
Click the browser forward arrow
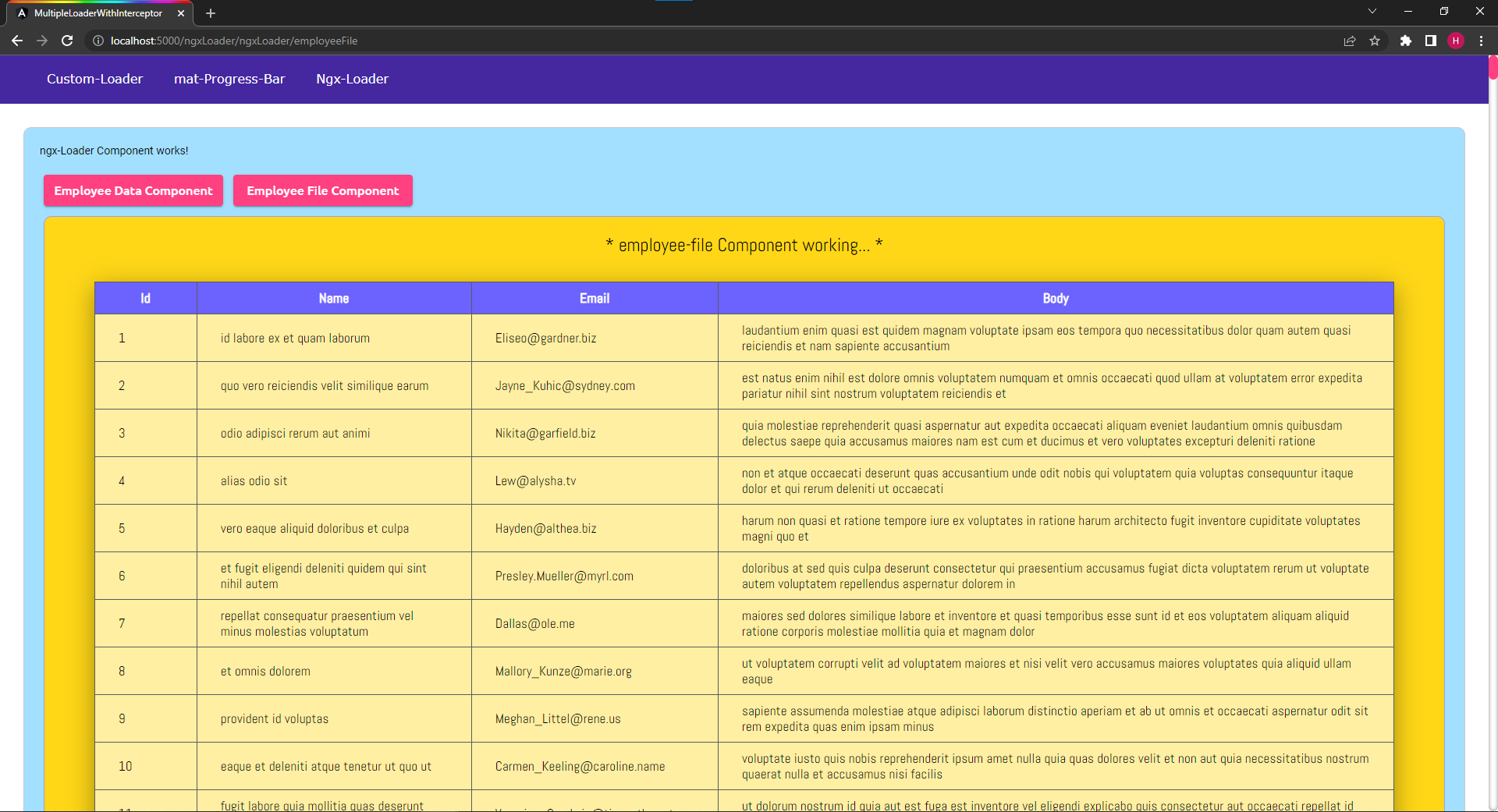[42, 41]
